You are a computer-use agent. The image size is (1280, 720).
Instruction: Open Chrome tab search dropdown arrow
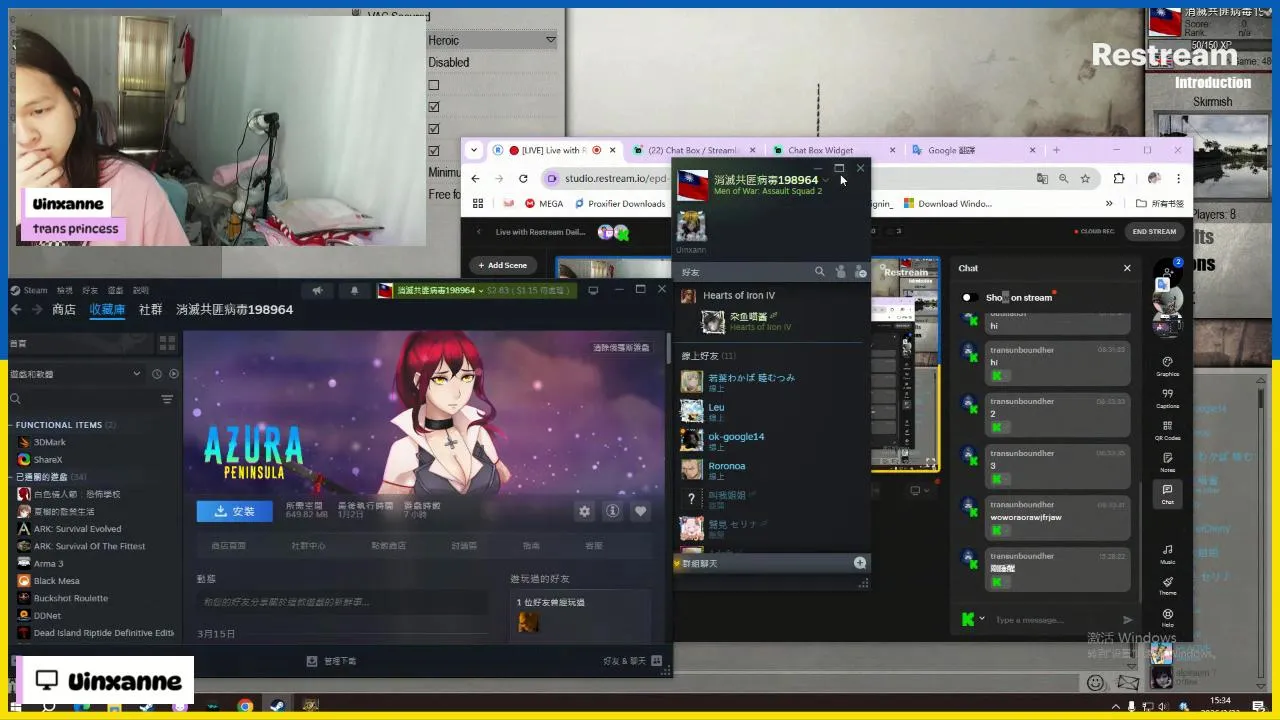[x=474, y=150]
